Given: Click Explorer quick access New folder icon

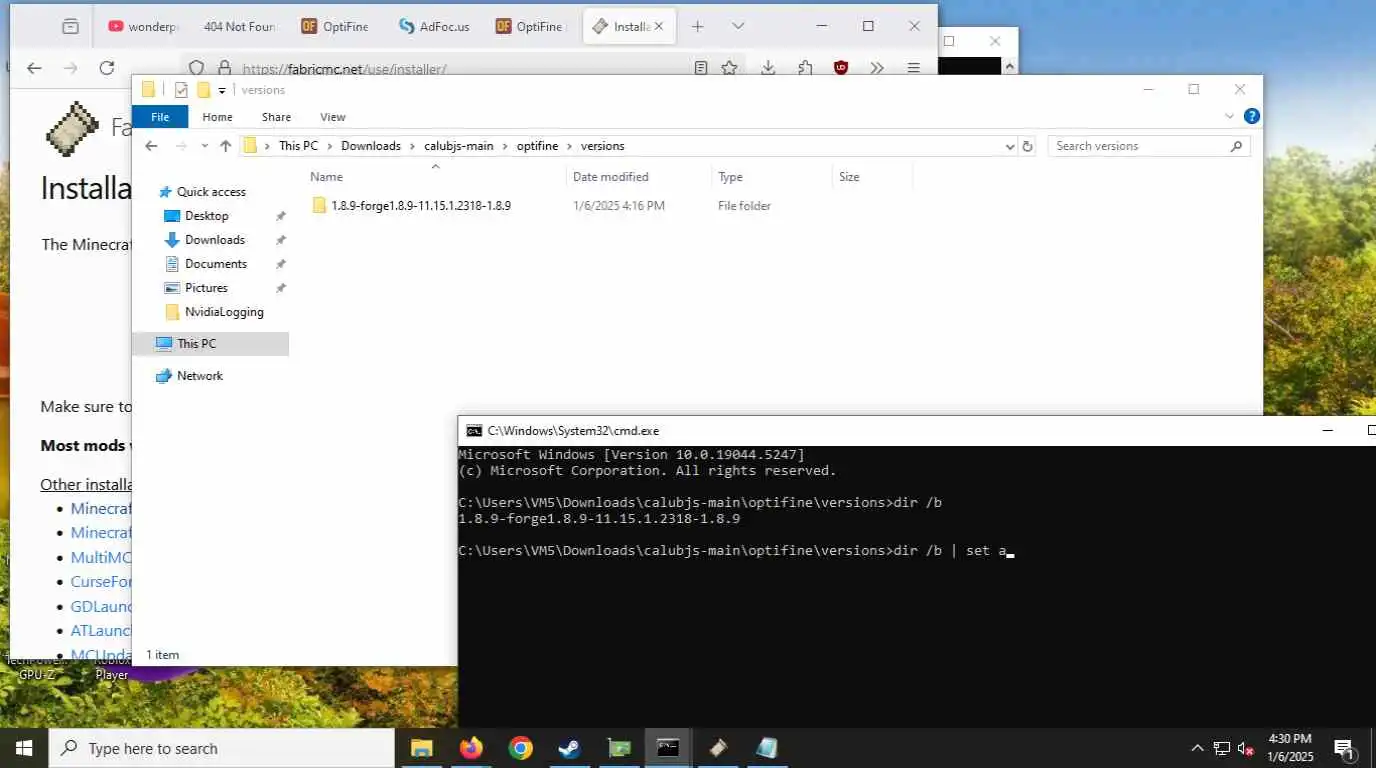Looking at the screenshot, I should click(204, 90).
